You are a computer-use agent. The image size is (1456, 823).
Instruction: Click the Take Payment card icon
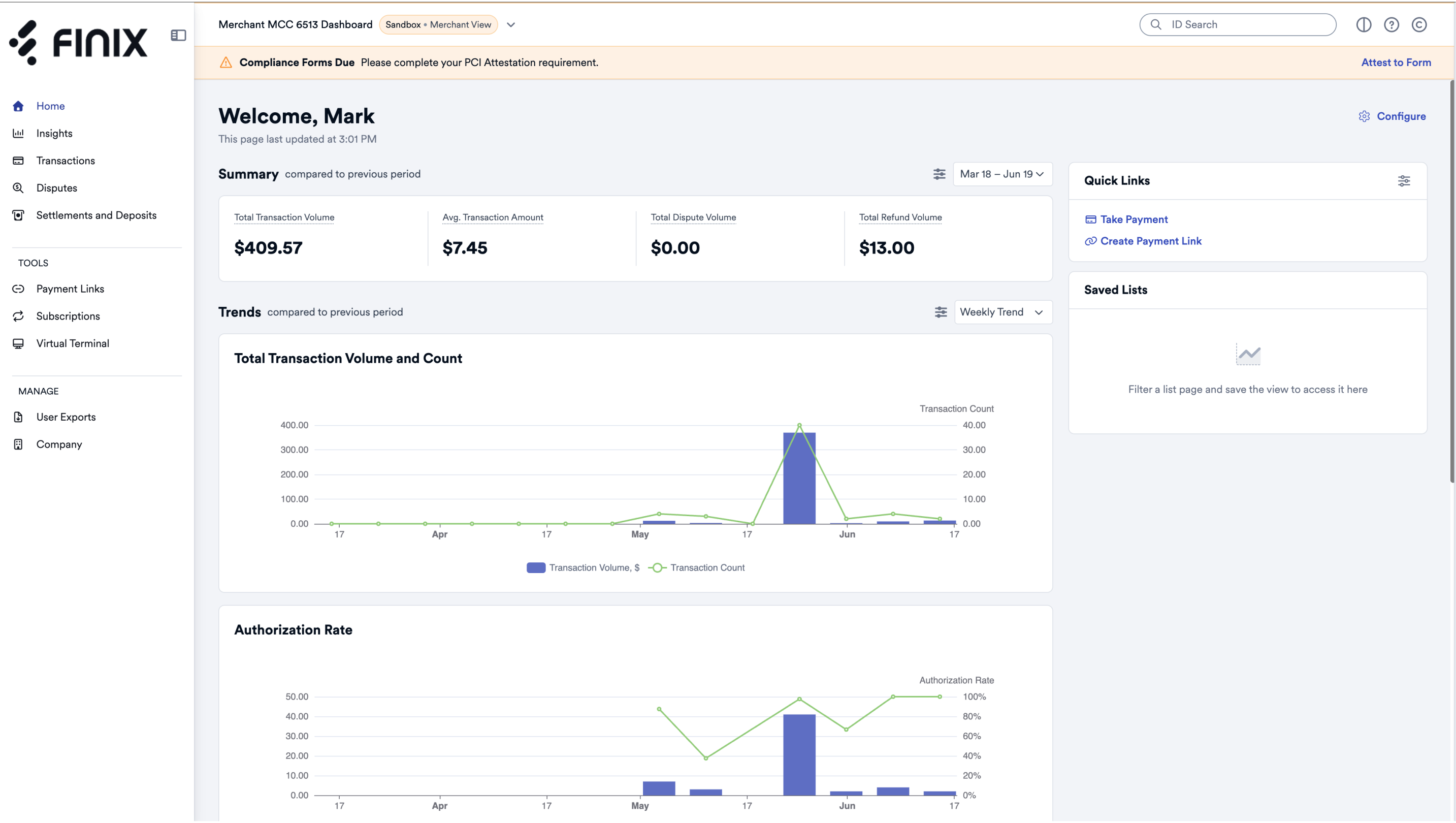coord(1090,219)
